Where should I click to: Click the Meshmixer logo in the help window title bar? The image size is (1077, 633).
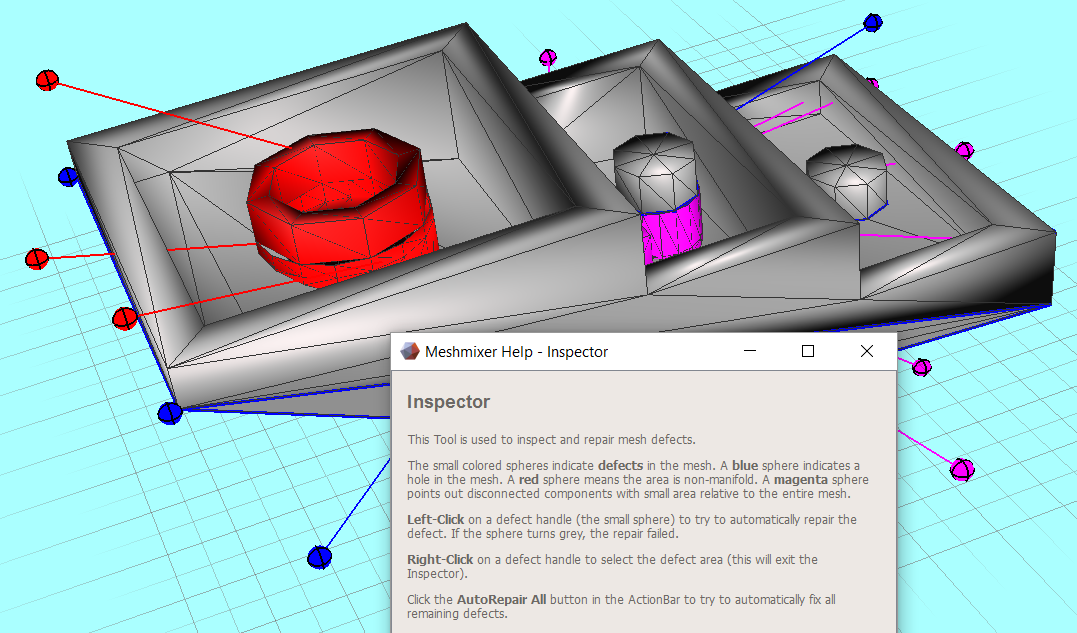(408, 351)
